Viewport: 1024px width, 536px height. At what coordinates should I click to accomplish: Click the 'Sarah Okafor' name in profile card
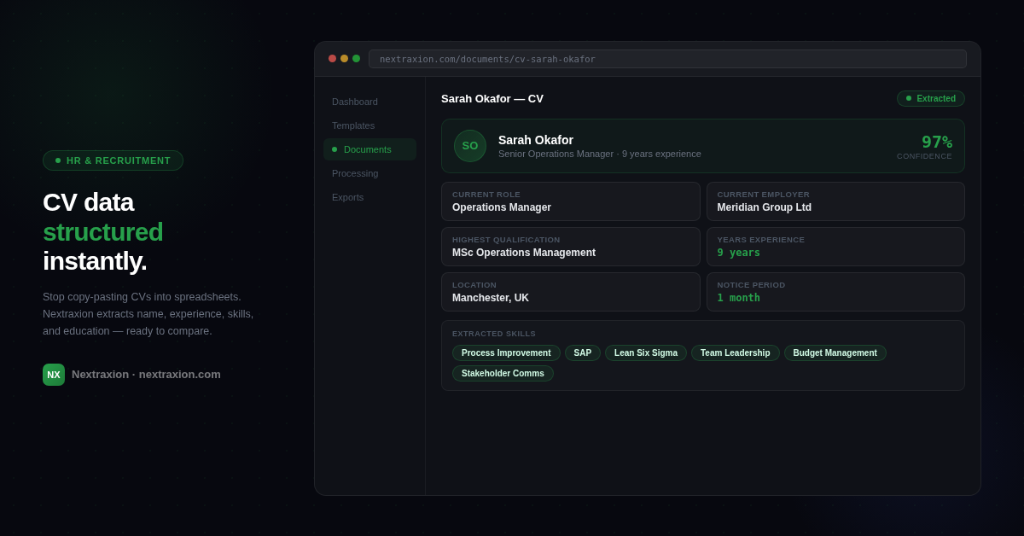[x=536, y=140]
